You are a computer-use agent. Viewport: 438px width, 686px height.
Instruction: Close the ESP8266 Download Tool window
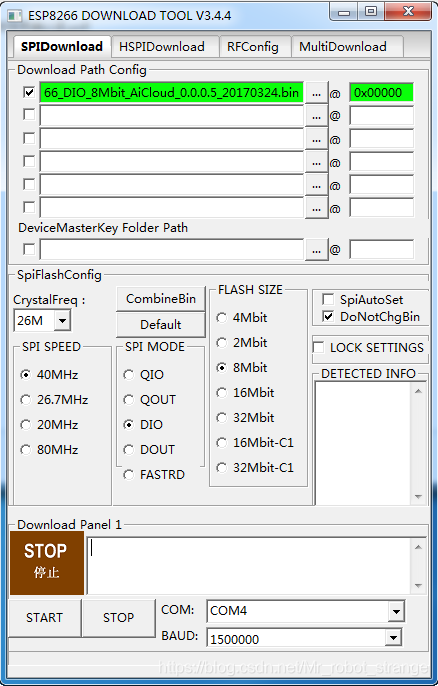point(408,11)
